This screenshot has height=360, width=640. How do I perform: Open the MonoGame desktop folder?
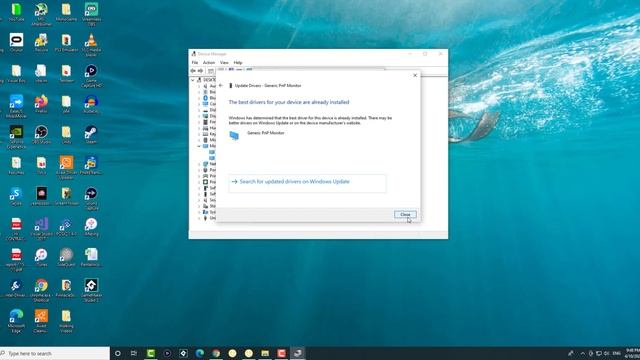[67, 12]
